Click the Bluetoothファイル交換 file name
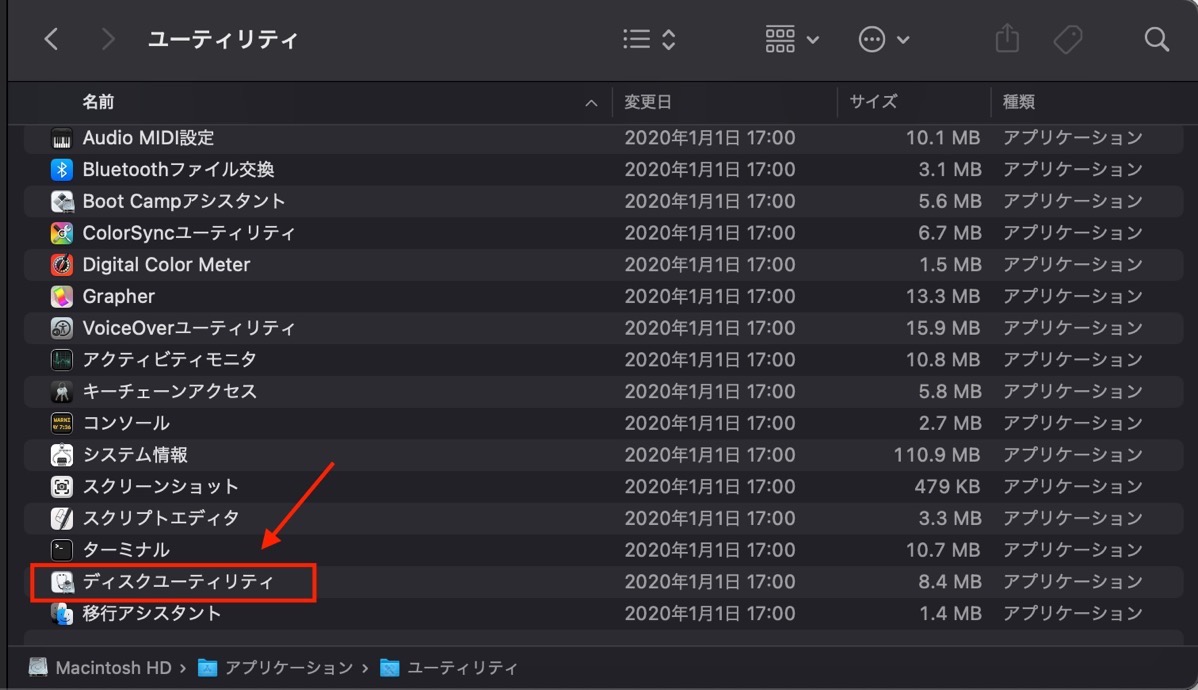 (178, 169)
